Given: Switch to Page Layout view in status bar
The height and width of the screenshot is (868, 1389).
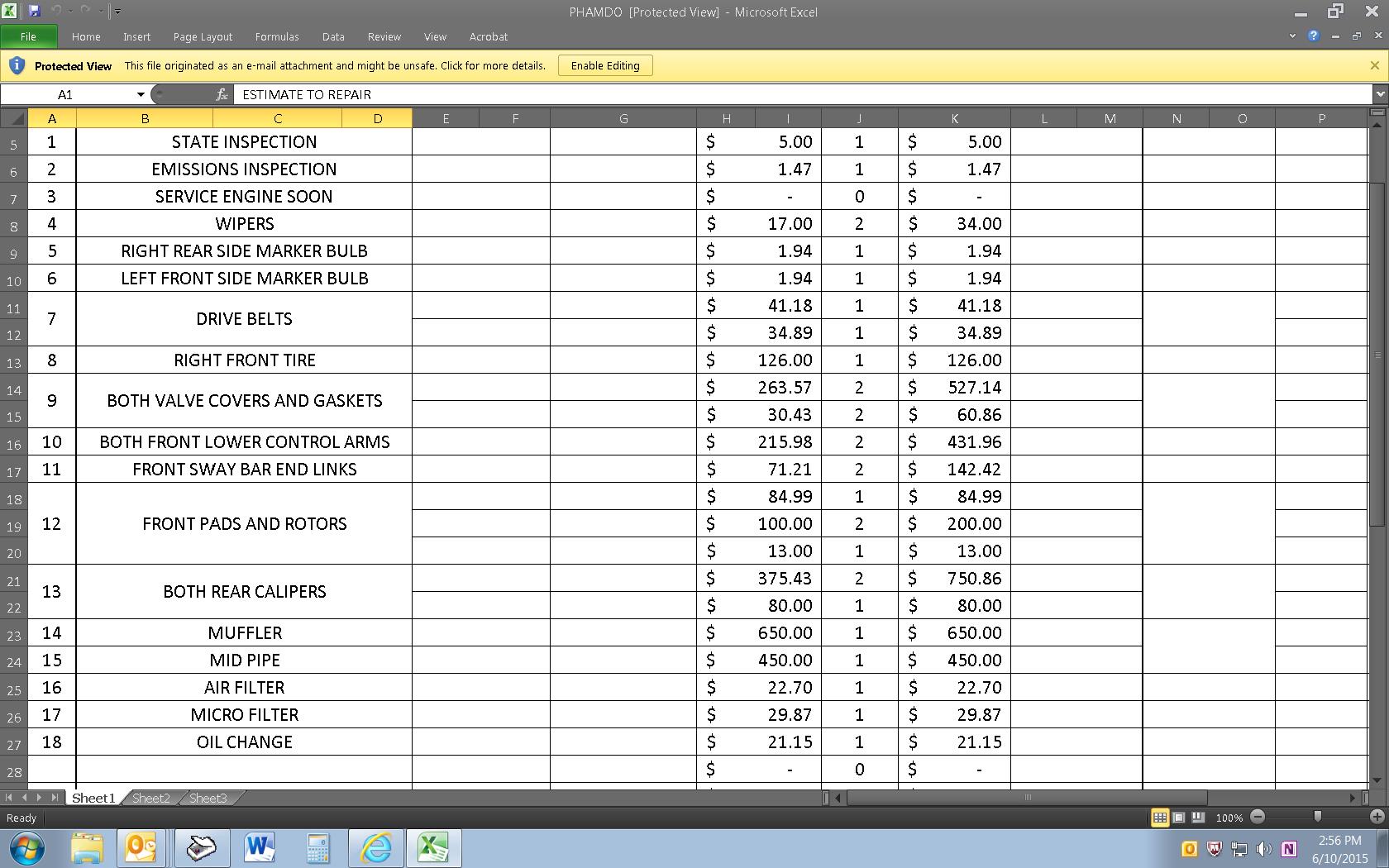Looking at the screenshot, I should [x=1179, y=818].
